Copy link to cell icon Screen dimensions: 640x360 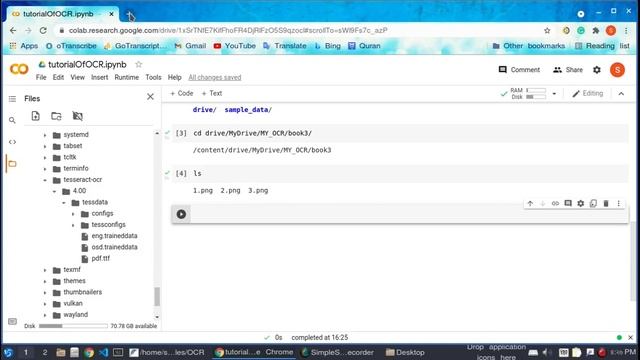[555, 203]
